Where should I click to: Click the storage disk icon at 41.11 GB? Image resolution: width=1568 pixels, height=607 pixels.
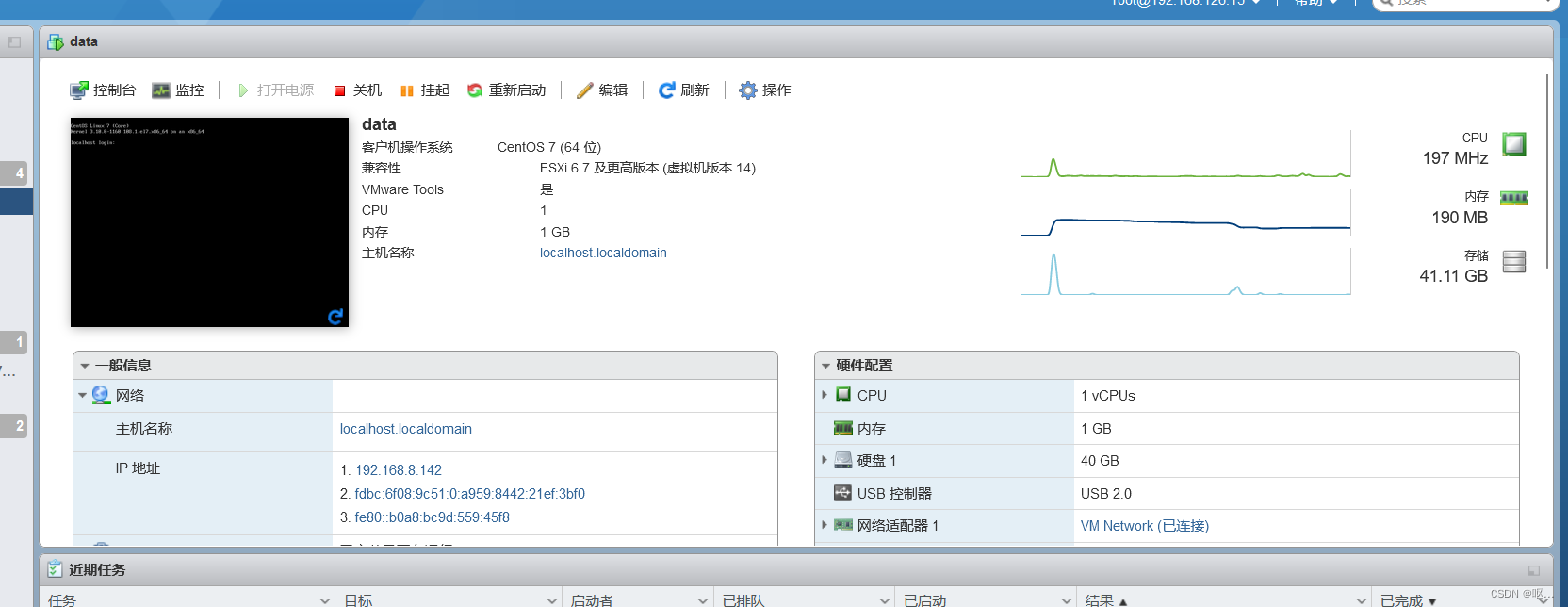click(x=1514, y=261)
